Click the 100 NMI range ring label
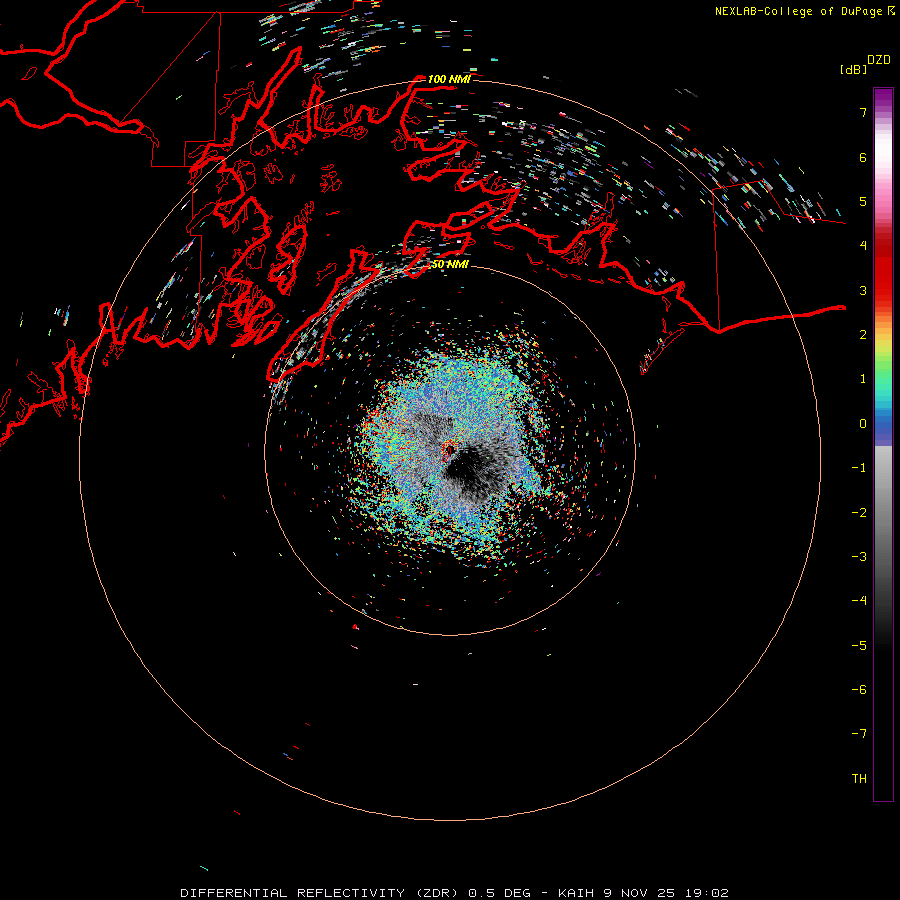 tap(449, 79)
